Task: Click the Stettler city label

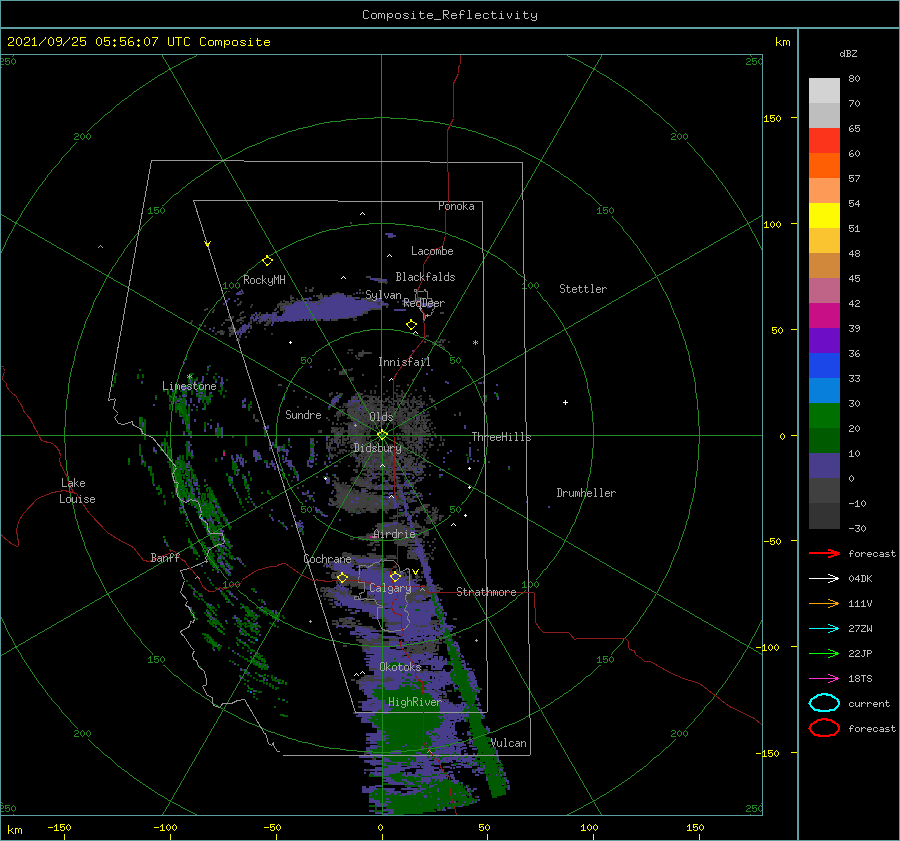Action: (x=583, y=289)
